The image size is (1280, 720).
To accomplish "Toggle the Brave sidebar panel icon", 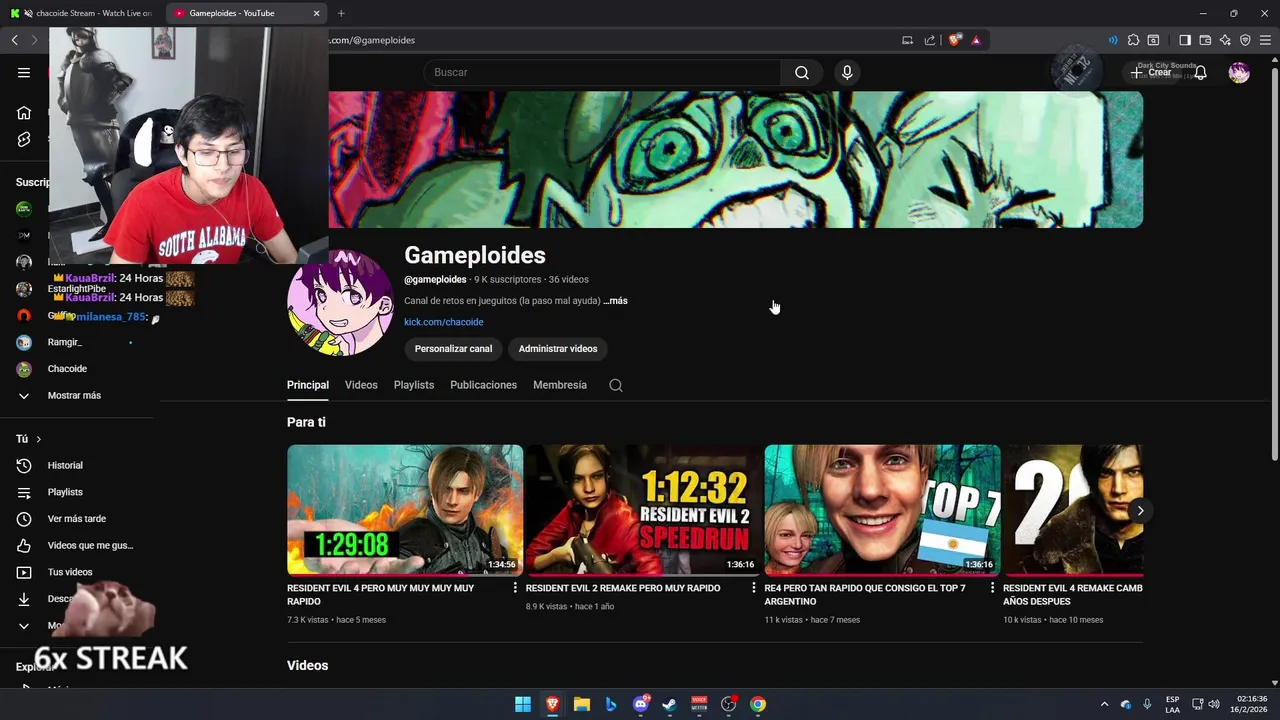I will coord(1185,40).
